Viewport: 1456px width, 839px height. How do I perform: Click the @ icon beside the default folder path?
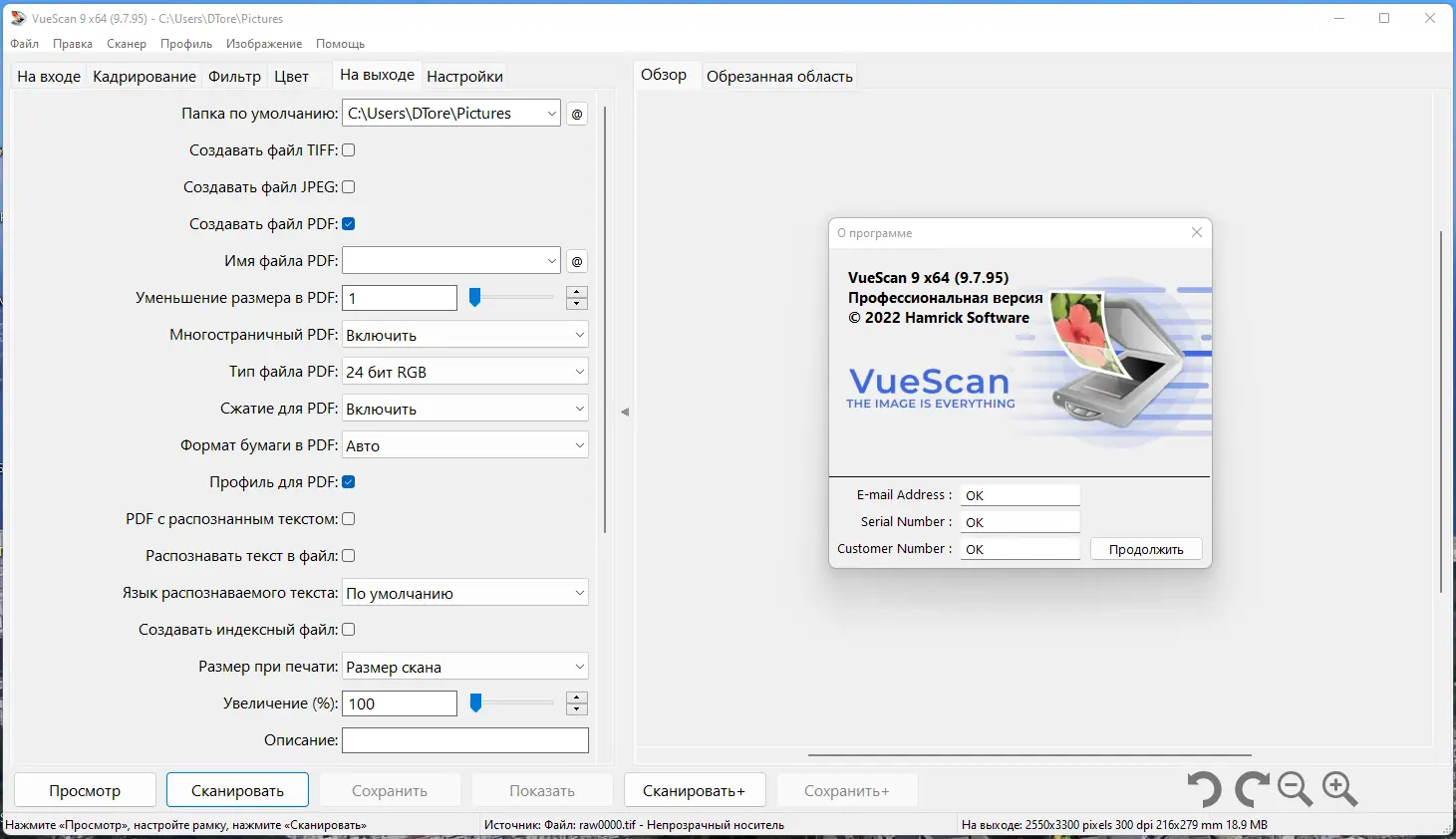click(x=576, y=113)
